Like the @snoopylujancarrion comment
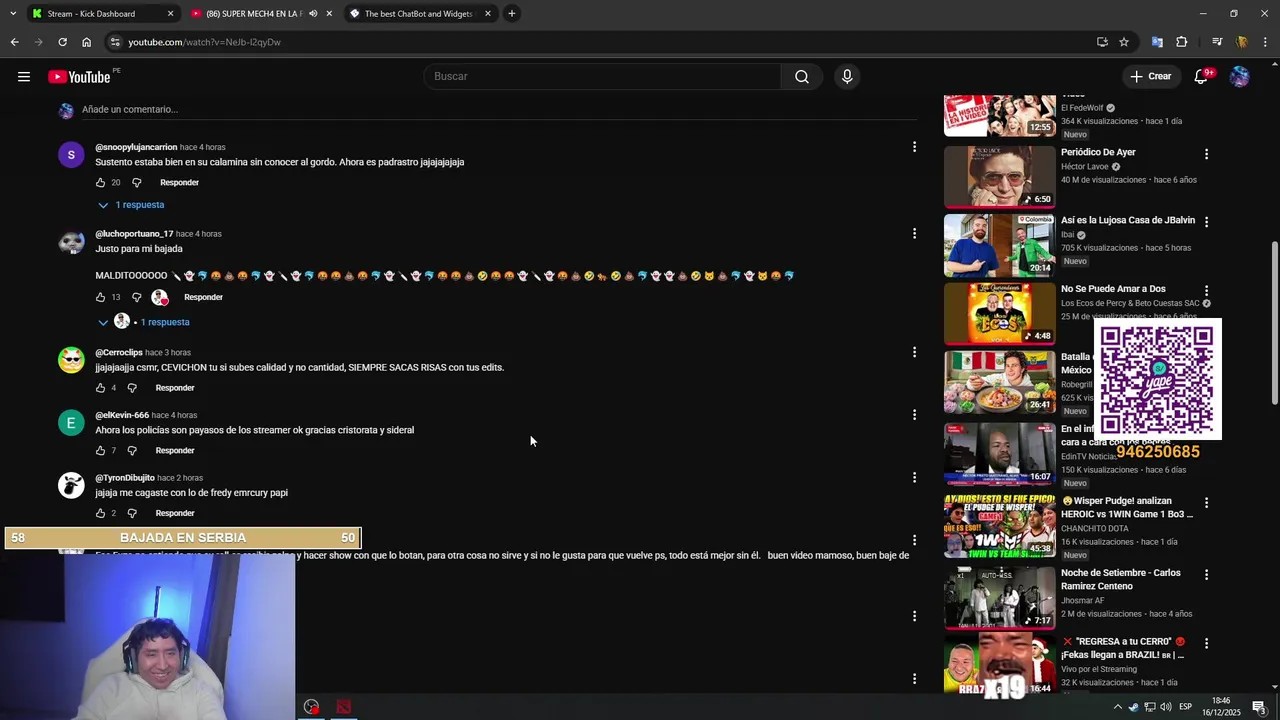1280x720 pixels. tap(100, 183)
